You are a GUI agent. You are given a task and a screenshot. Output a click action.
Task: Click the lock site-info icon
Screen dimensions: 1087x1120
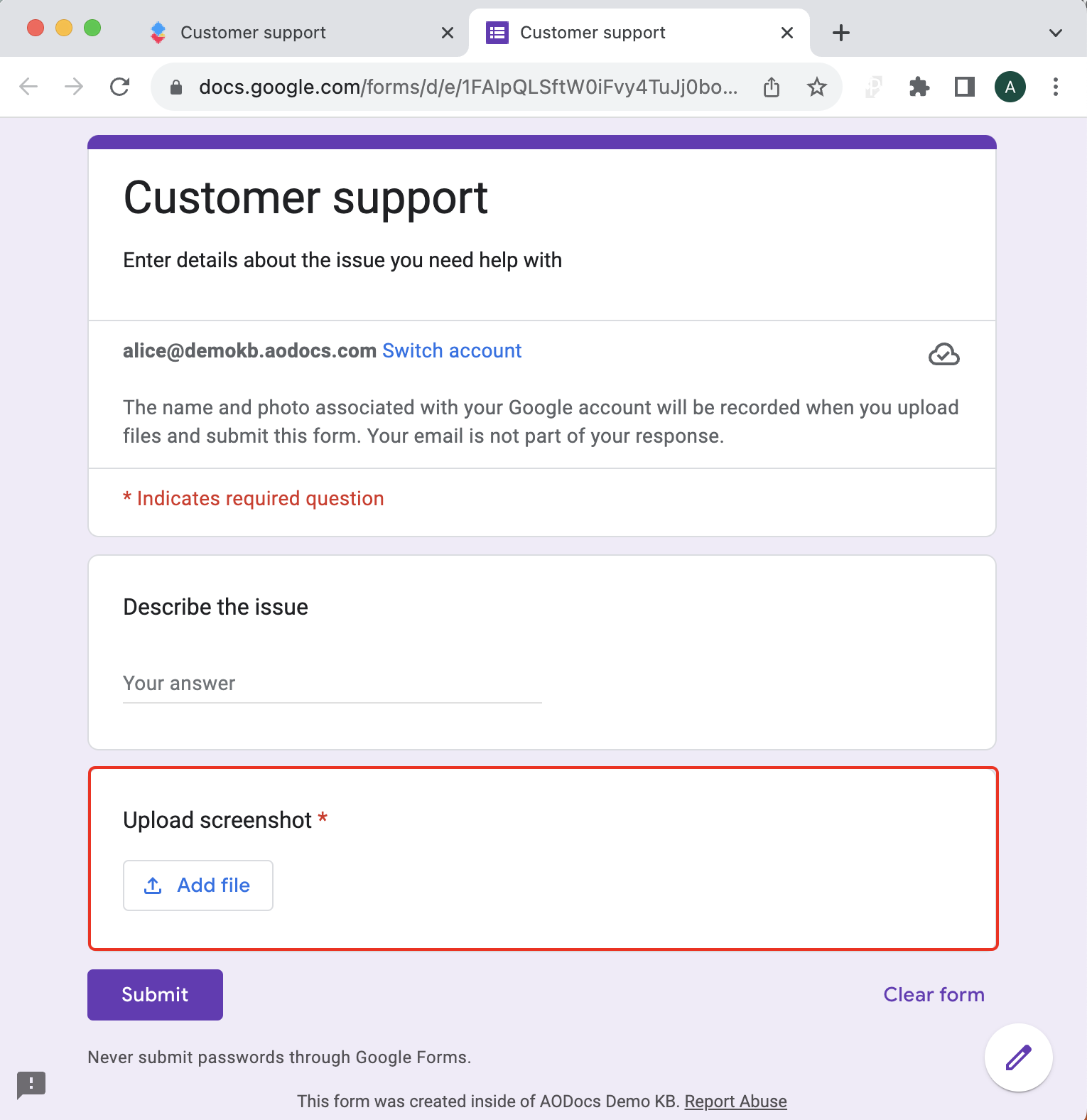coord(176,87)
